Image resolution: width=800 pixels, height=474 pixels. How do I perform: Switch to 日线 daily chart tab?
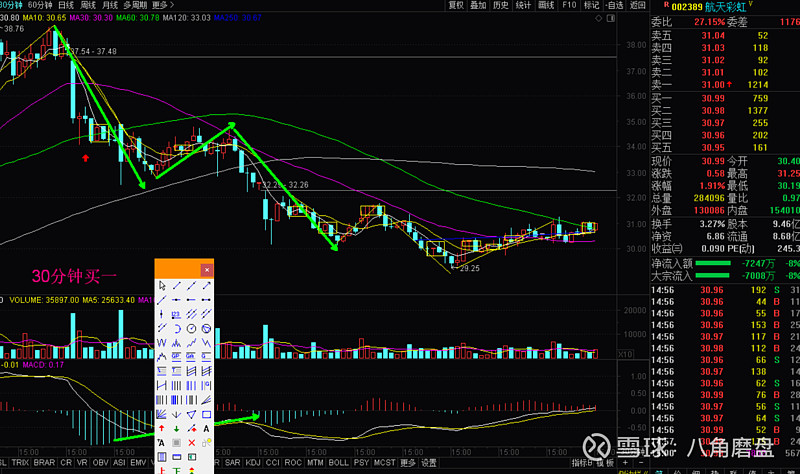pyautogui.click(x=66, y=5)
